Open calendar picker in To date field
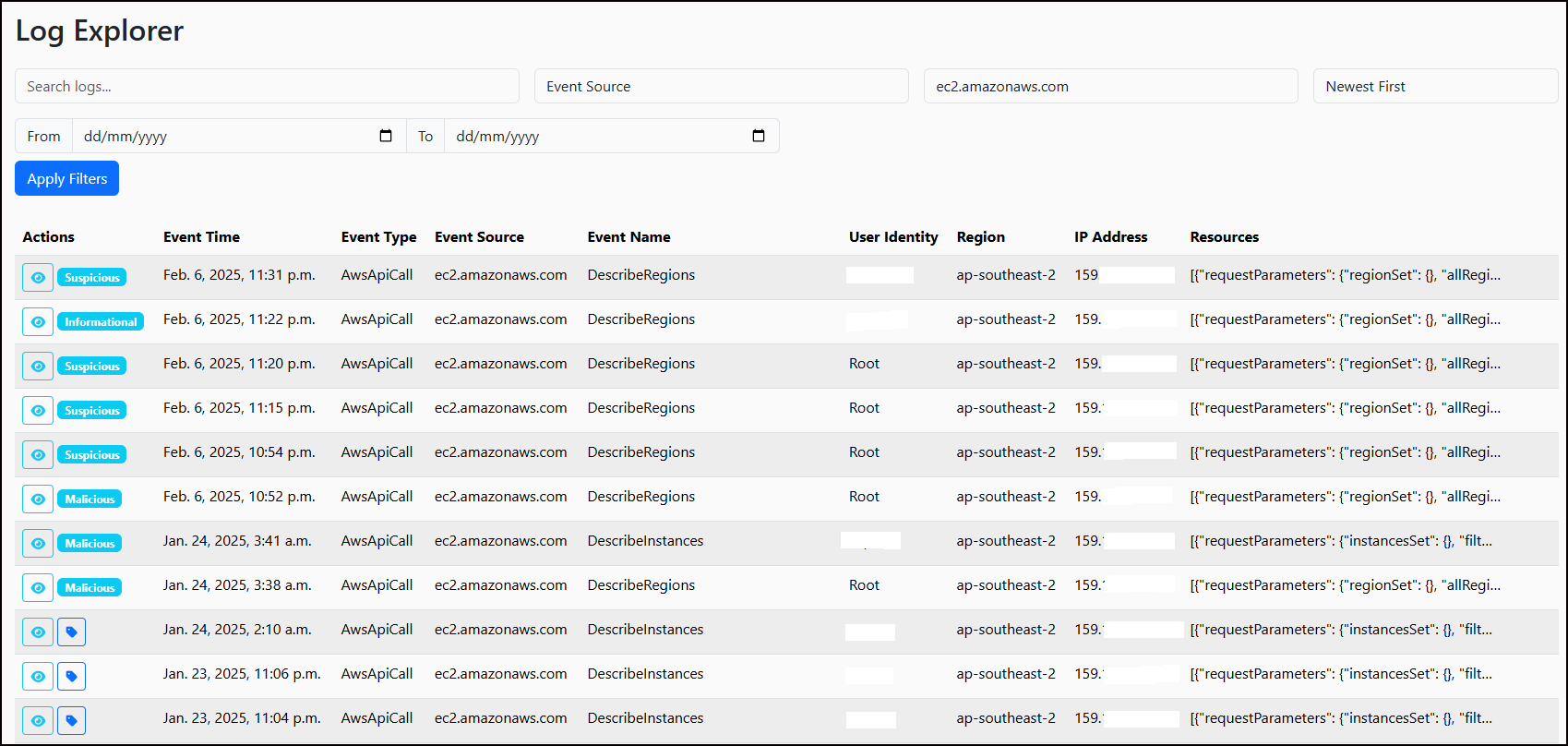The width and height of the screenshot is (1568, 746). tap(759, 136)
